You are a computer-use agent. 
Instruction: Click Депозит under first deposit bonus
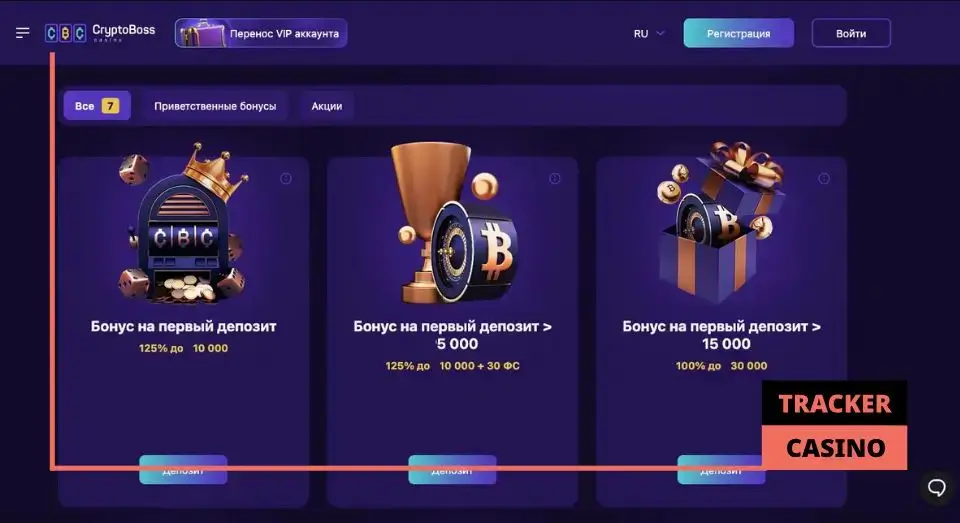183,470
